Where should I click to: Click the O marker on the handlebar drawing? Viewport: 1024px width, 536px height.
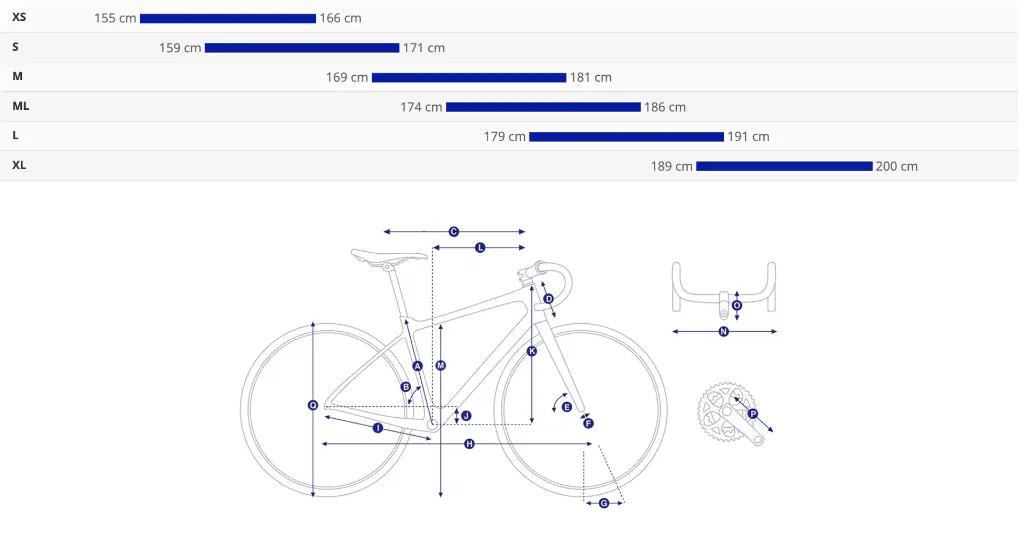tap(737, 305)
